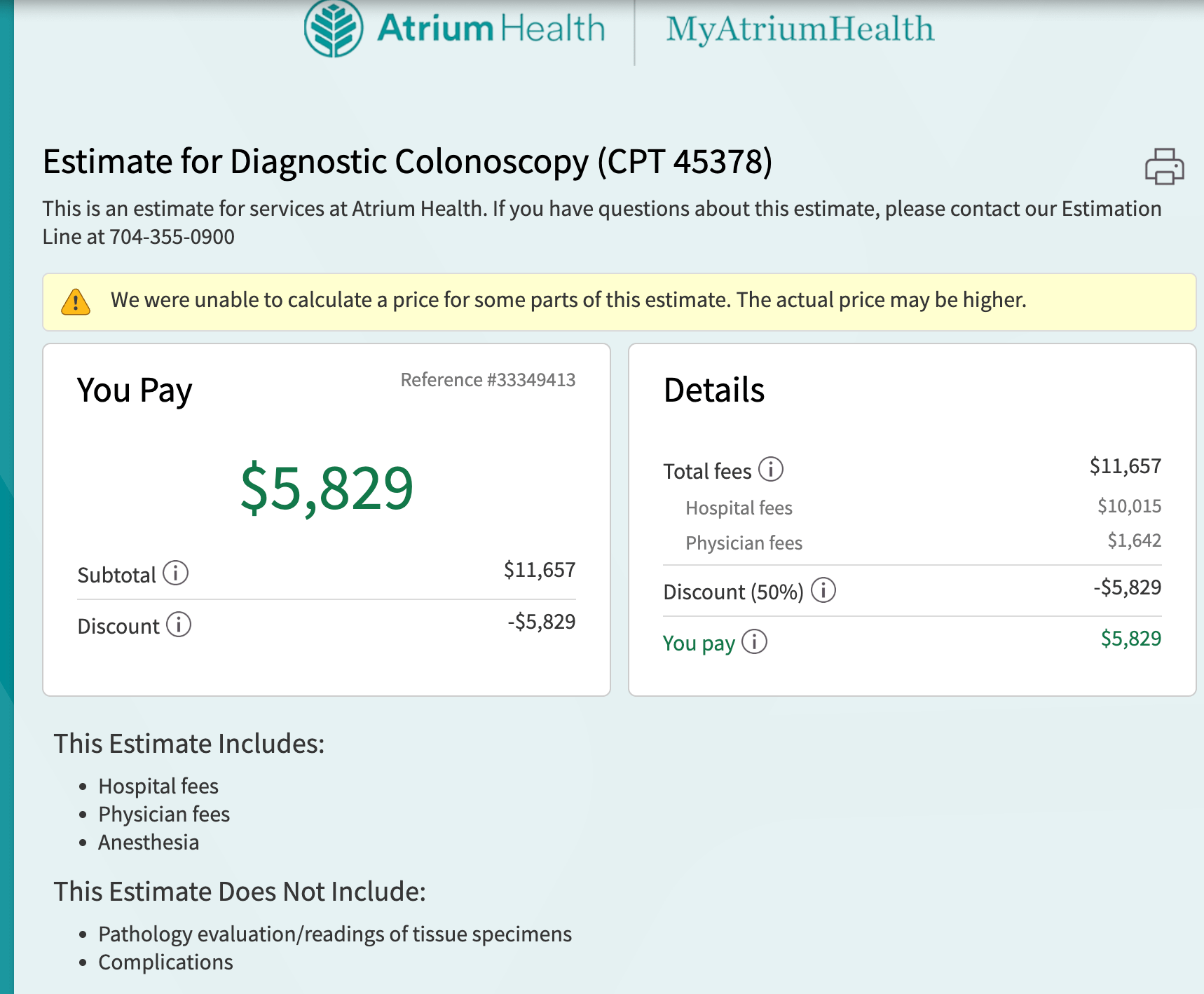The width and height of the screenshot is (1204, 994).
Task: Click the yellow warning triangle icon
Action: click(x=76, y=302)
